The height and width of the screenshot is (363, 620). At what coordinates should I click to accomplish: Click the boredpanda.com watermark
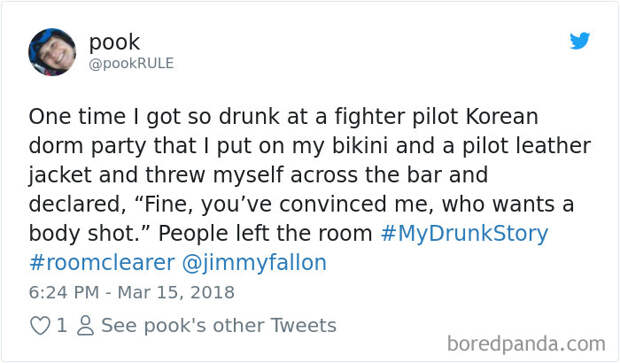[526, 344]
